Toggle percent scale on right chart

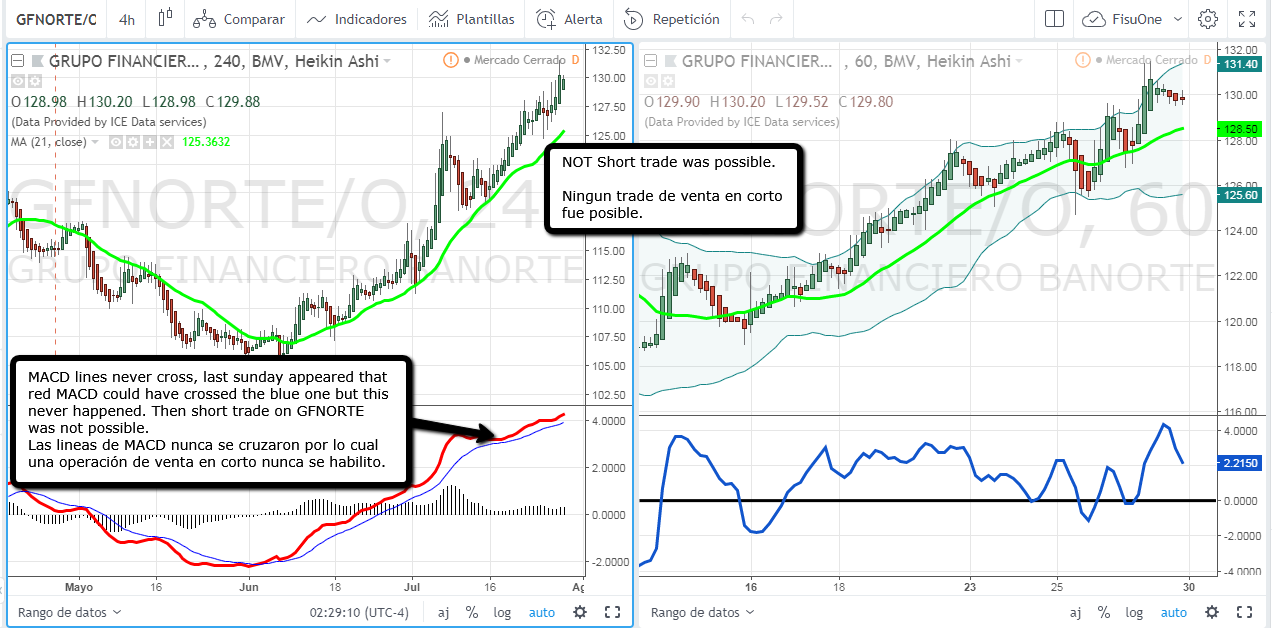pos(1103,612)
